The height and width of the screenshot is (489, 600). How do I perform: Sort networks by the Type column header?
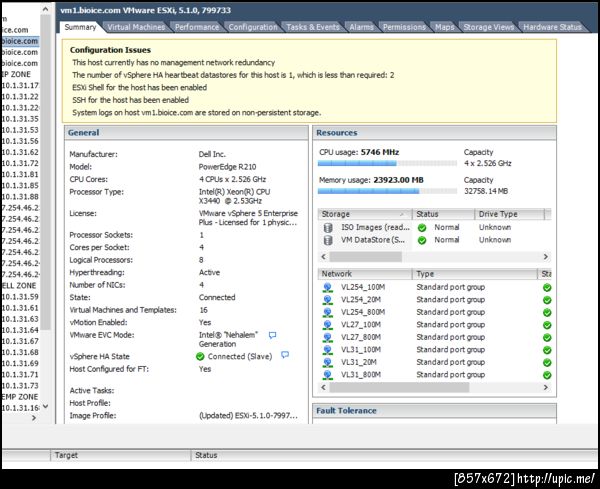pos(475,274)
